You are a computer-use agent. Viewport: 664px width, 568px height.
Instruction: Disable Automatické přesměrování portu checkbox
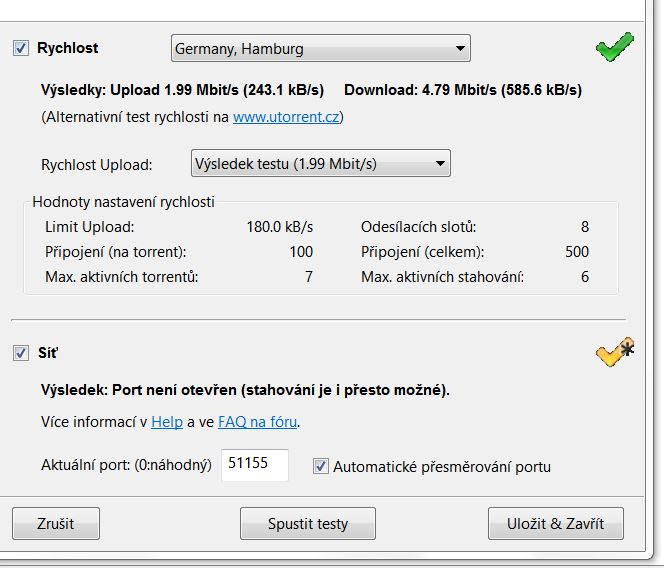321,466
